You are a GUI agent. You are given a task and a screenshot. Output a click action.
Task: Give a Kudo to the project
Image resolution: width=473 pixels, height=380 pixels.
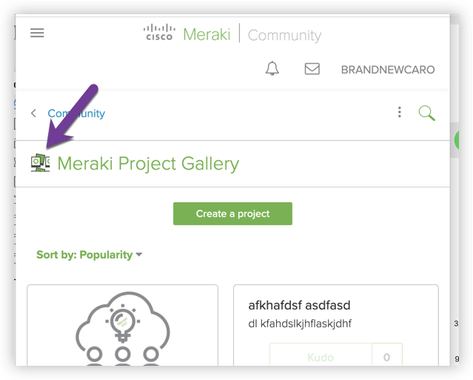coord(320,357)
